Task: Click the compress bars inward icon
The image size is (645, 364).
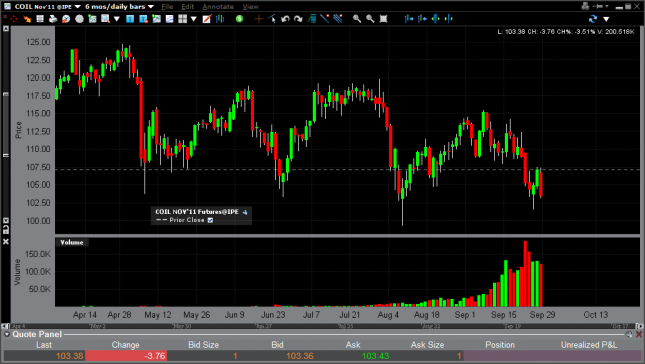Action: pos(449,19)
